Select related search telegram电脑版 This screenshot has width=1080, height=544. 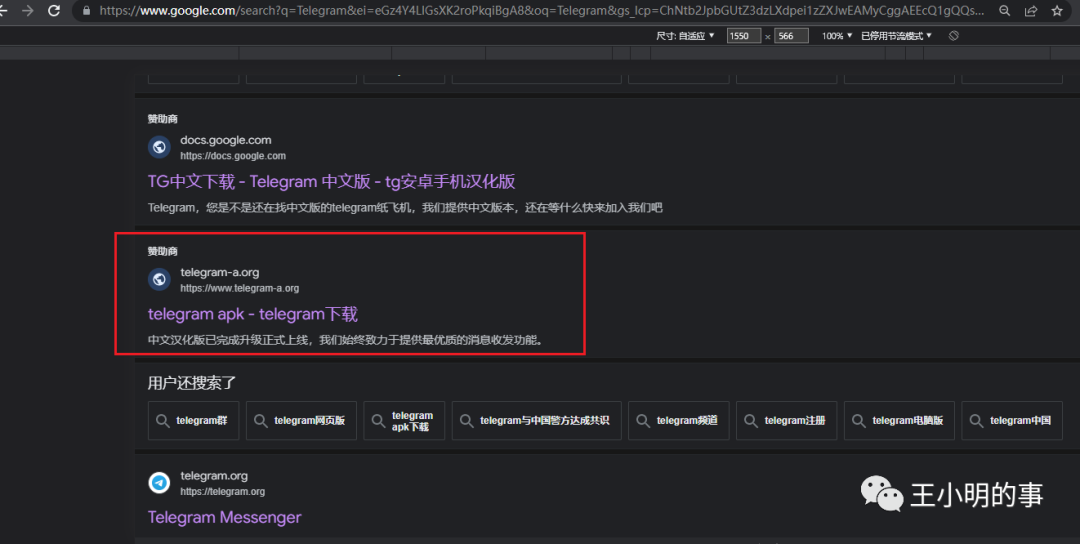[x=900, y=421]
